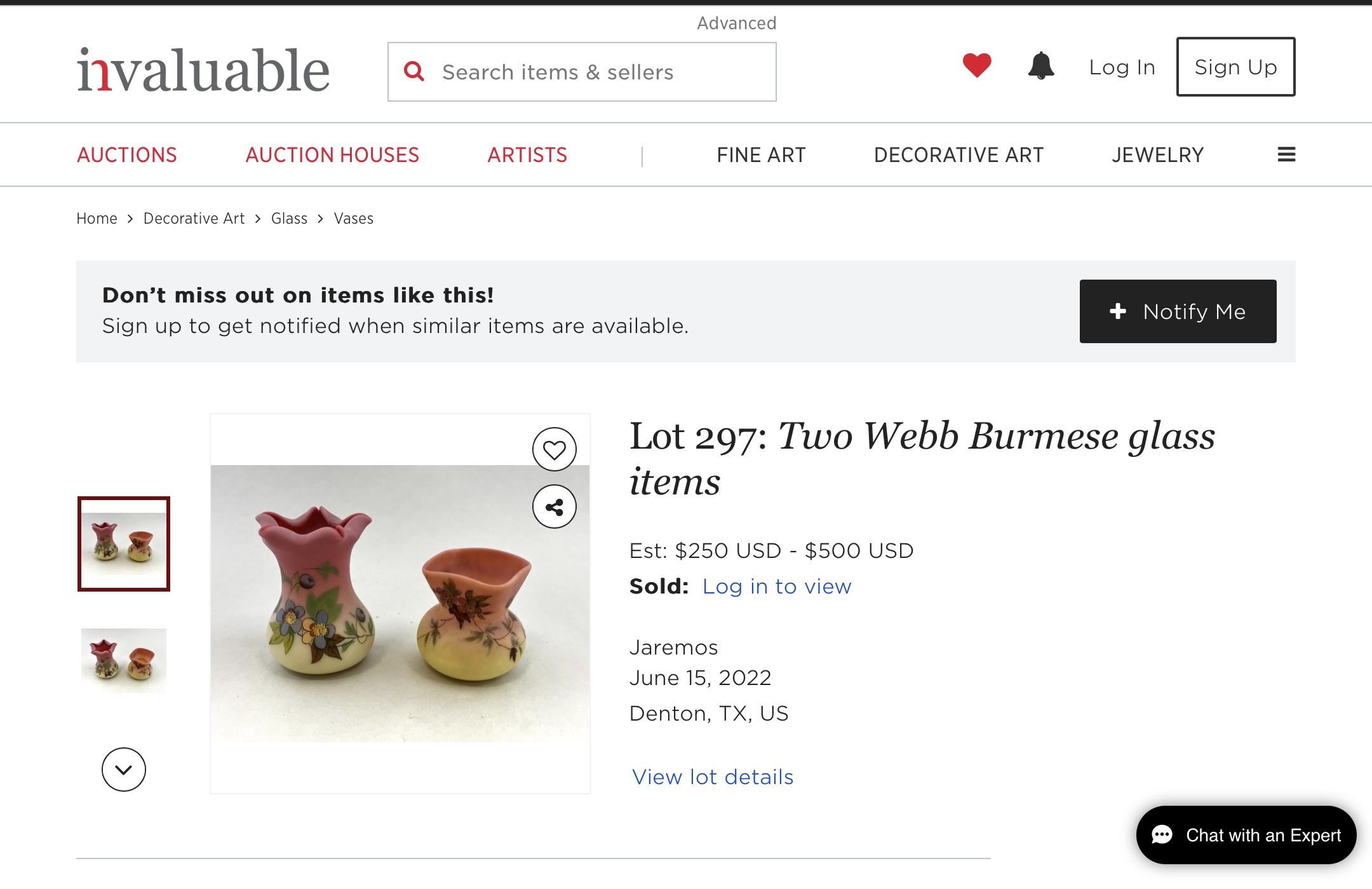Open the Auction Houses menu
This screenshot has width=1372, height=889.
(x=332, y=155)
